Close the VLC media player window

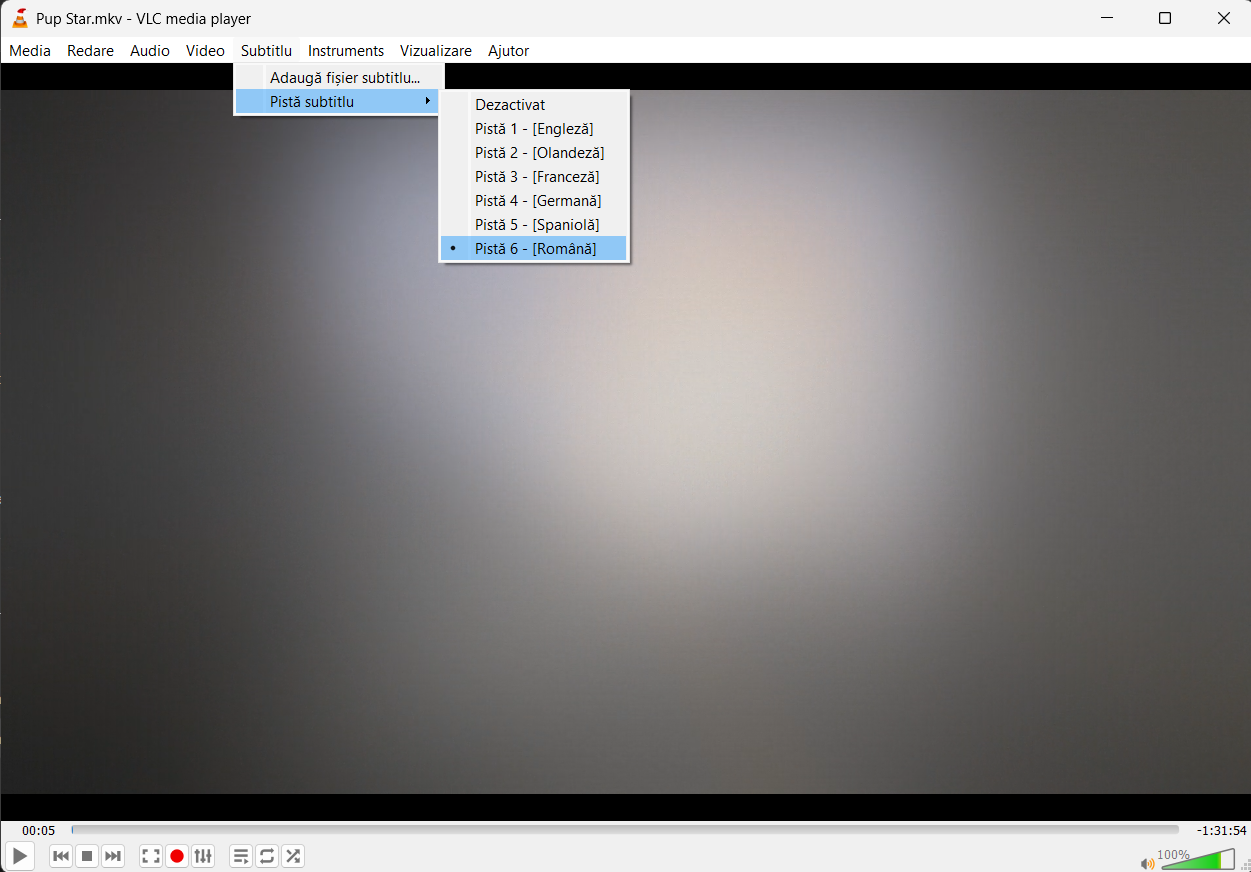1223,18
